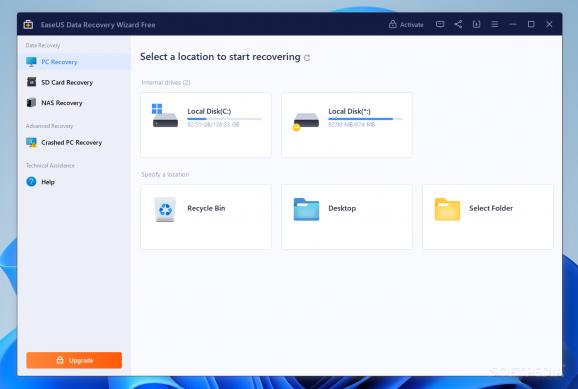
Task: Click the Local Disk(*:) usage bar
Action: [x=365, y=119]
